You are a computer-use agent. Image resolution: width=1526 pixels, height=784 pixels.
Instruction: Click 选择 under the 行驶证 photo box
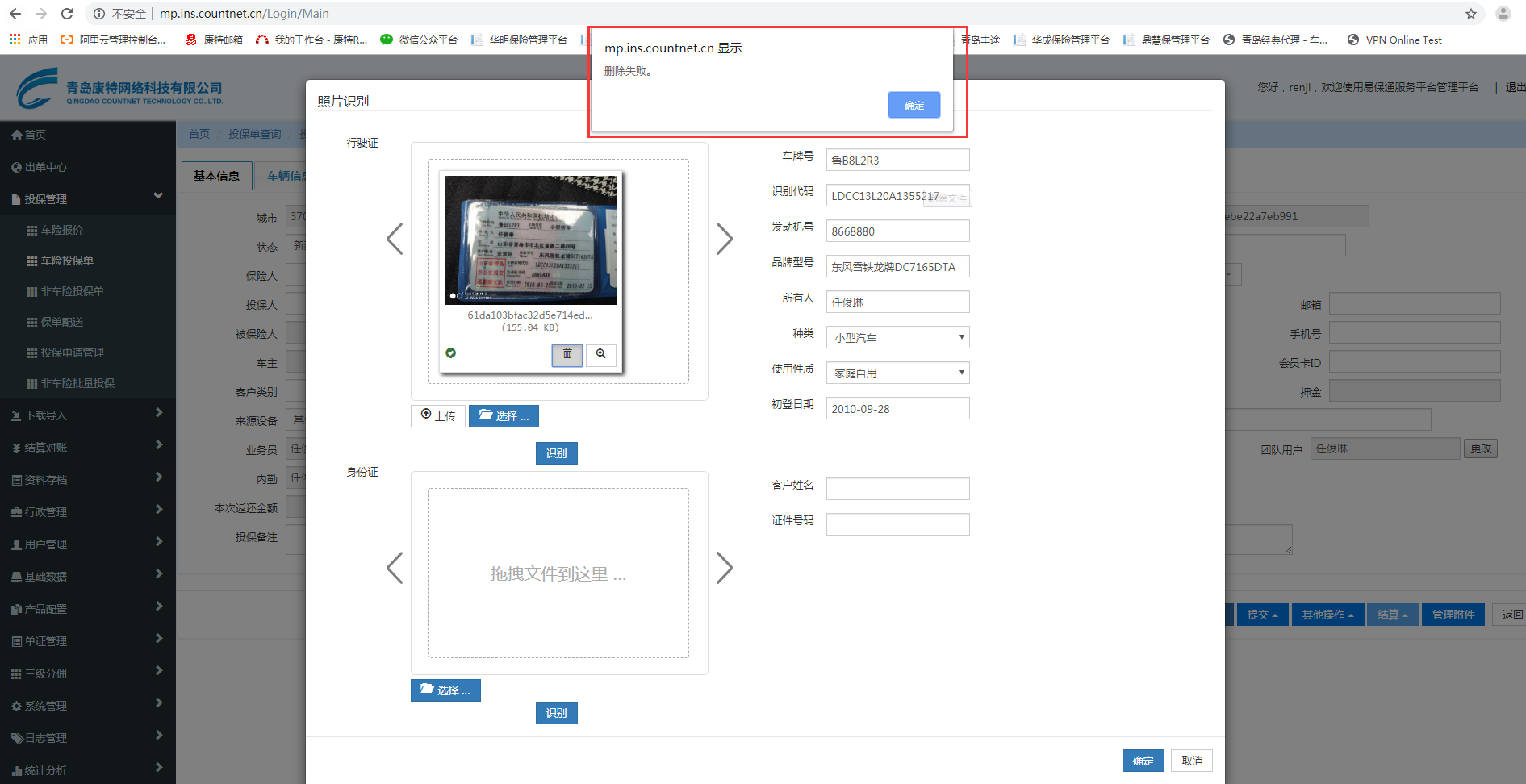[x=504, y=415]
